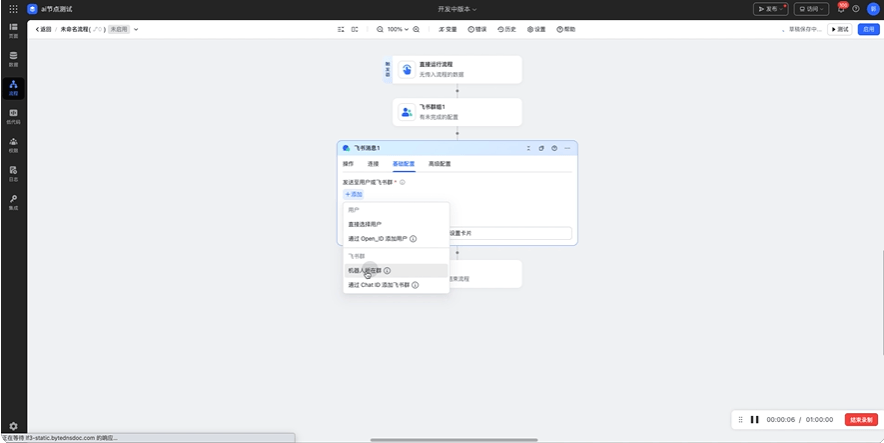Open 帮助 in the toolbar
This screenshot has height=443, width=884.
(x=566, y=29)
